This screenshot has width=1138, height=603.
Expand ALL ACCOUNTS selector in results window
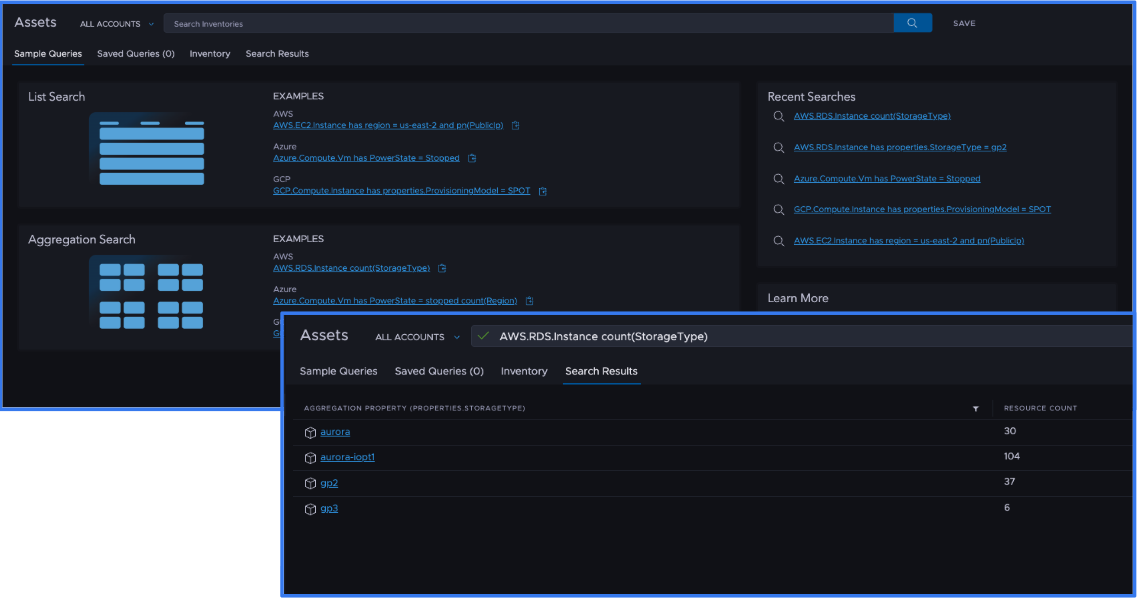[x=417, y=337]
